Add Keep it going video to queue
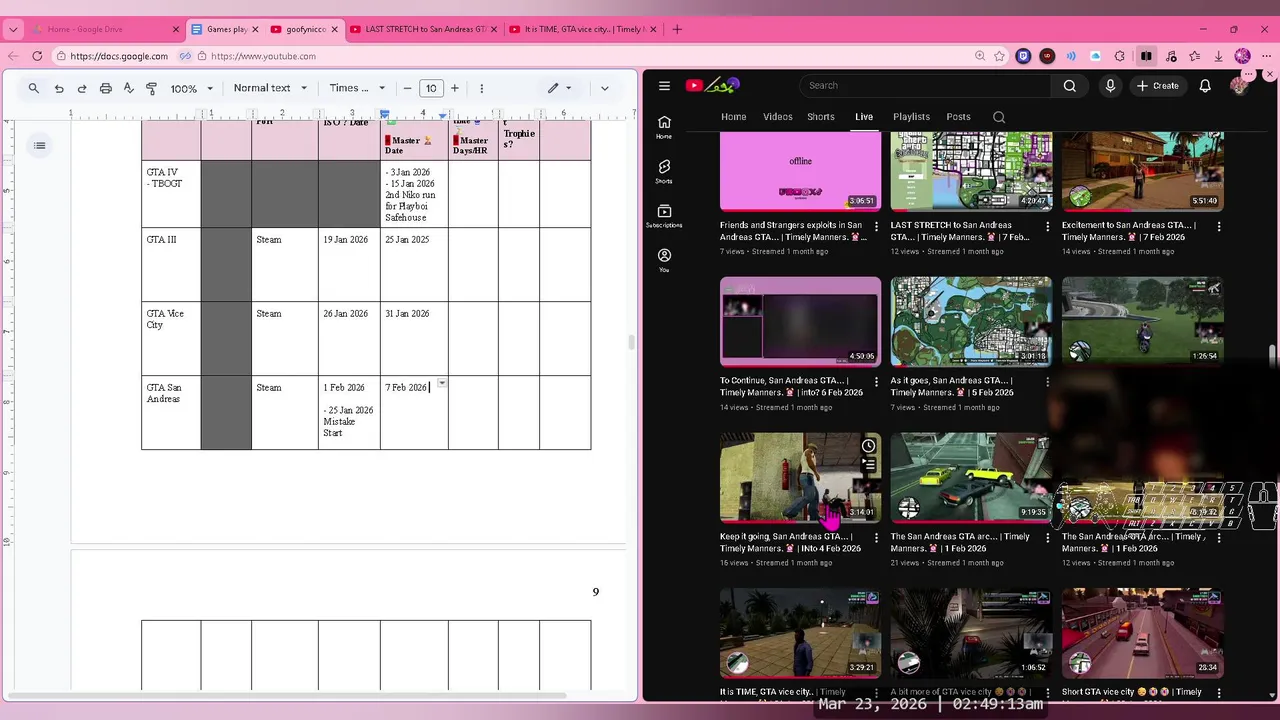This screenshot has height=720, width=1280. [869, 465]
